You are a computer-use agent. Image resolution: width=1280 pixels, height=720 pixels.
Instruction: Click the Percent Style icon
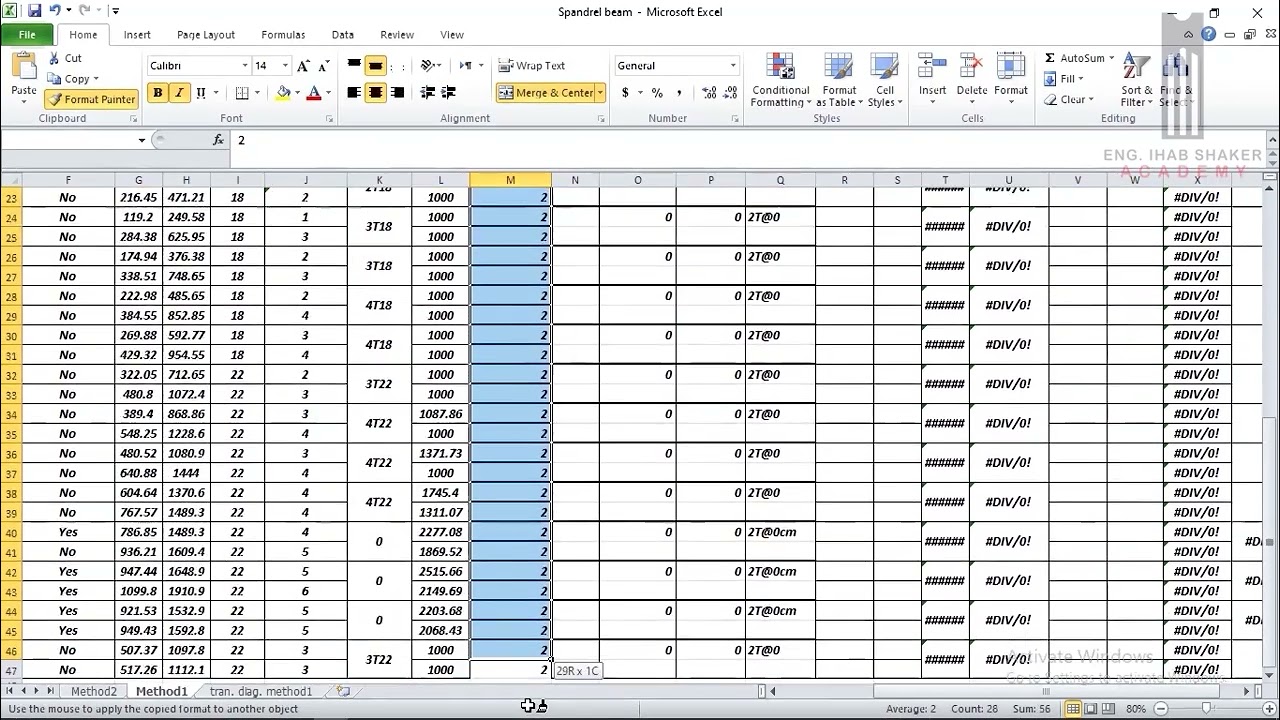(x=657, y=93)
